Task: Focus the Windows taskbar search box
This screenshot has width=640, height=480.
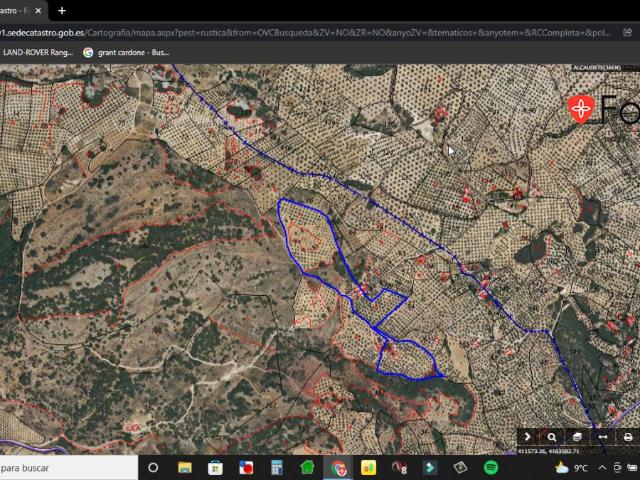Action: point(69,468)
